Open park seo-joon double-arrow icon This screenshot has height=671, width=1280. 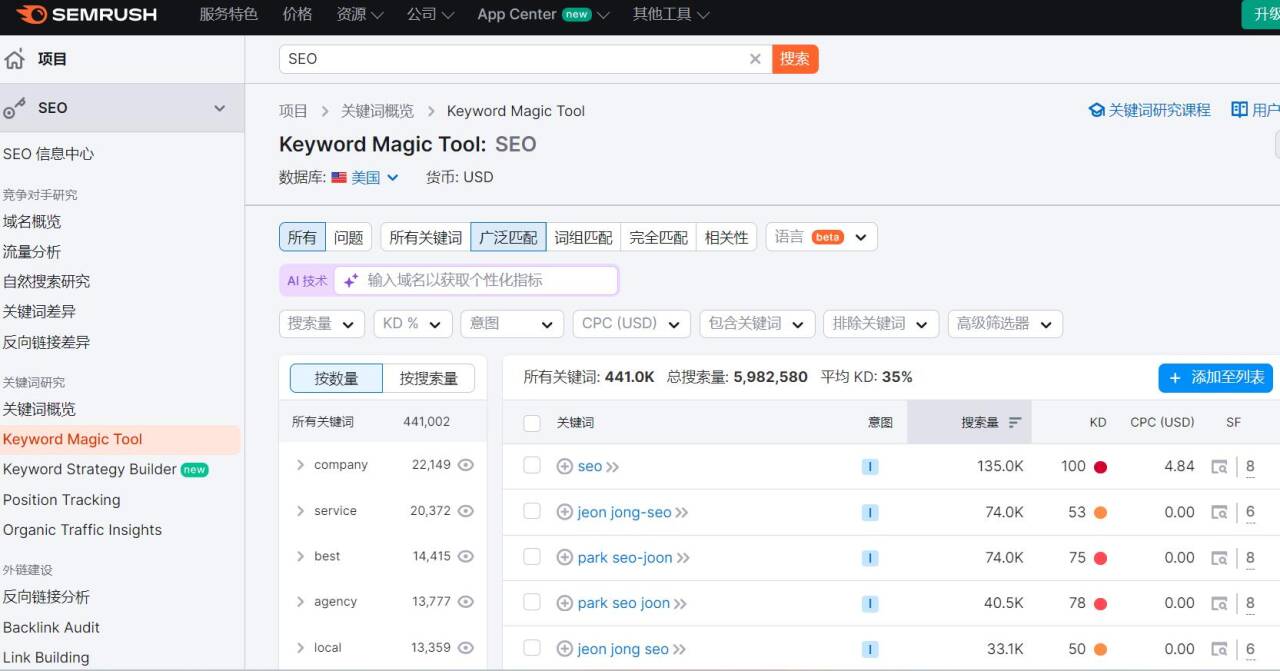pyautogui.click(x=684, y=558)
